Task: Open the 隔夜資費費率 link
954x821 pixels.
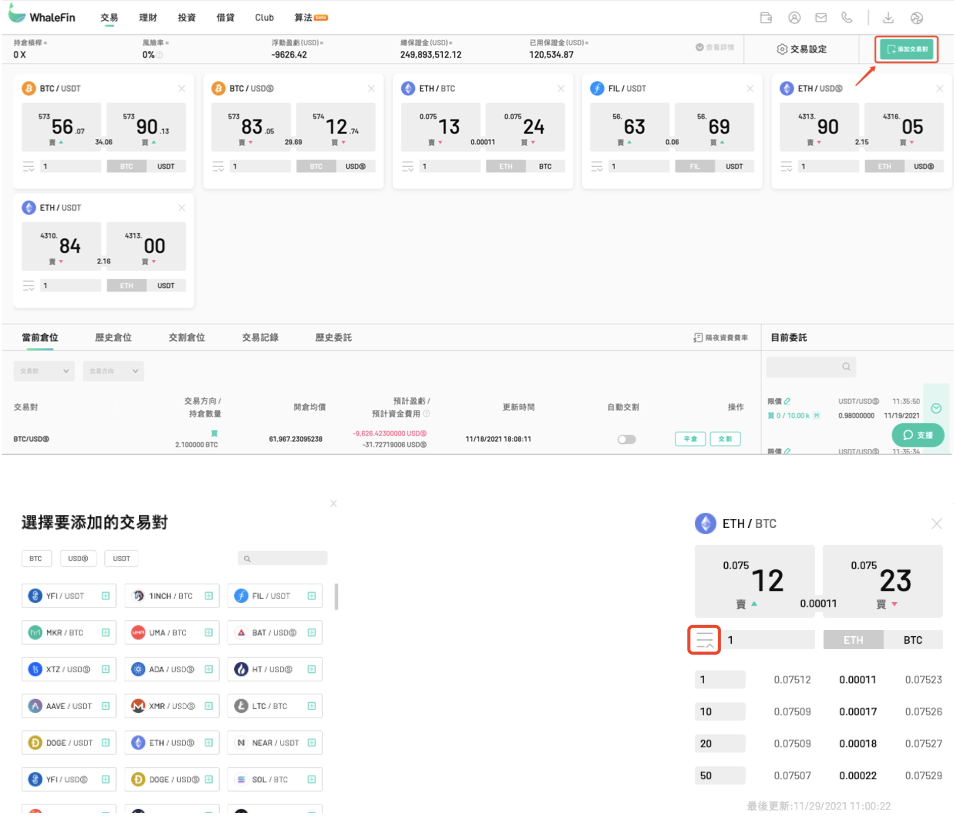Action: coord(721,338)
